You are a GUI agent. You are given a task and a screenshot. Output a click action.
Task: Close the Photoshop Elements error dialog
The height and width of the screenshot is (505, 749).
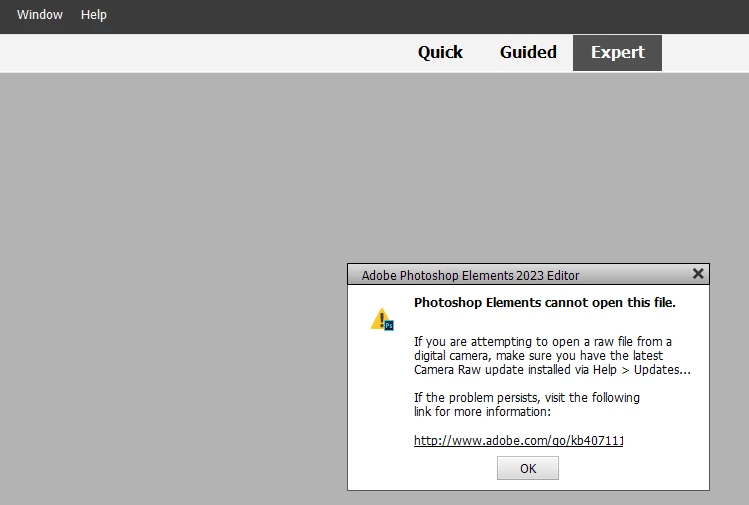(x=698, y=274)
